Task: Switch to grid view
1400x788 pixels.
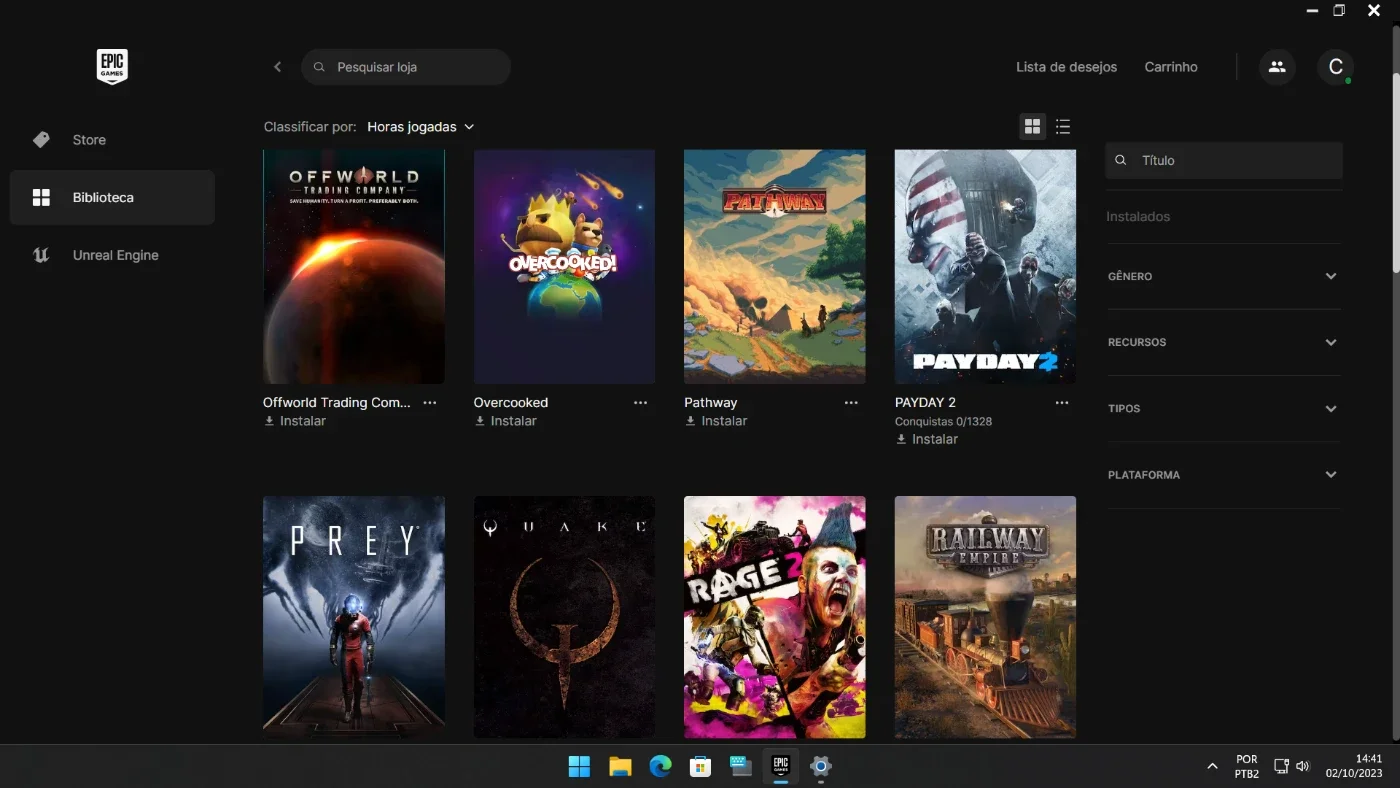Action: (x=1032, y=126)
